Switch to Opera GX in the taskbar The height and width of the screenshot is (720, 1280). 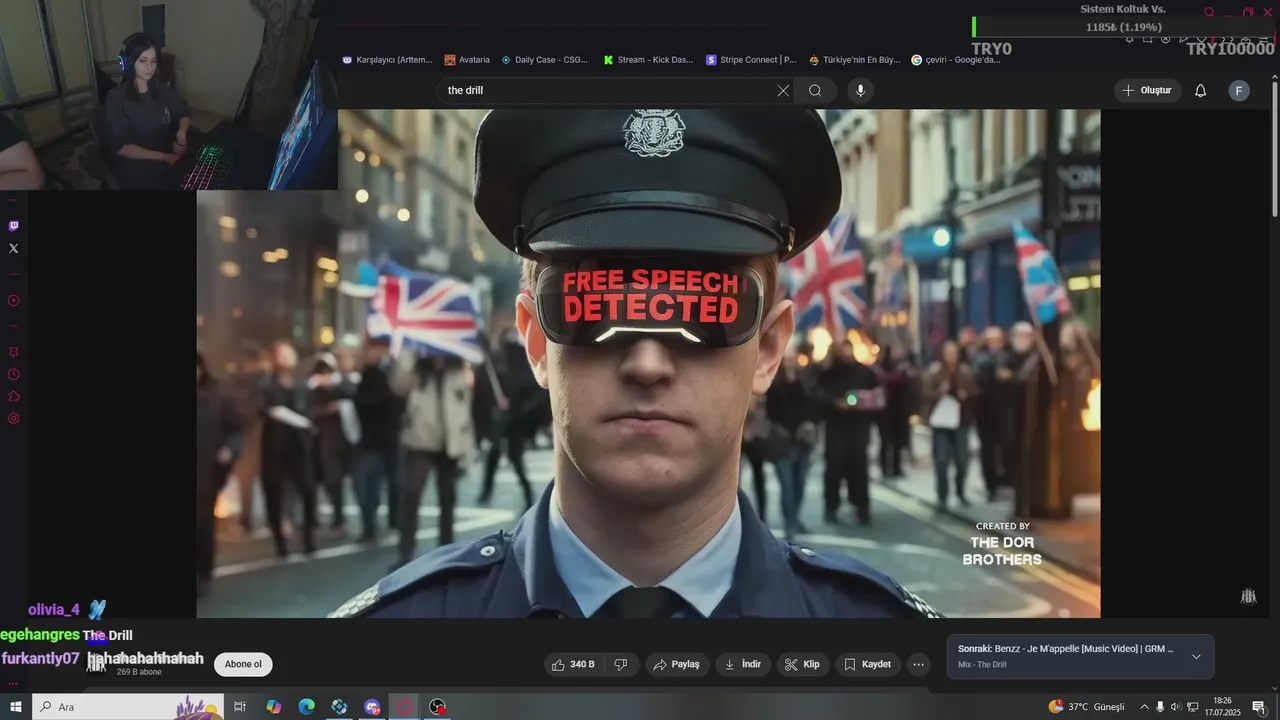coord(405,707)
